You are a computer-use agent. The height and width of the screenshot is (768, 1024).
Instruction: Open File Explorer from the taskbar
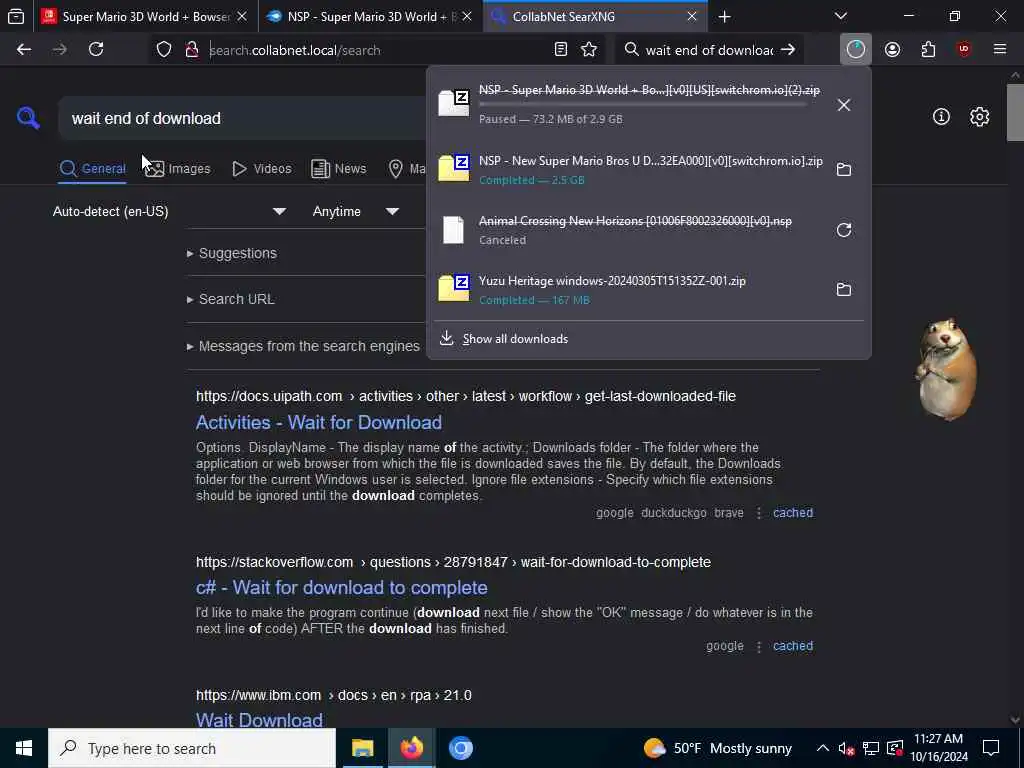tap(362, 748)
